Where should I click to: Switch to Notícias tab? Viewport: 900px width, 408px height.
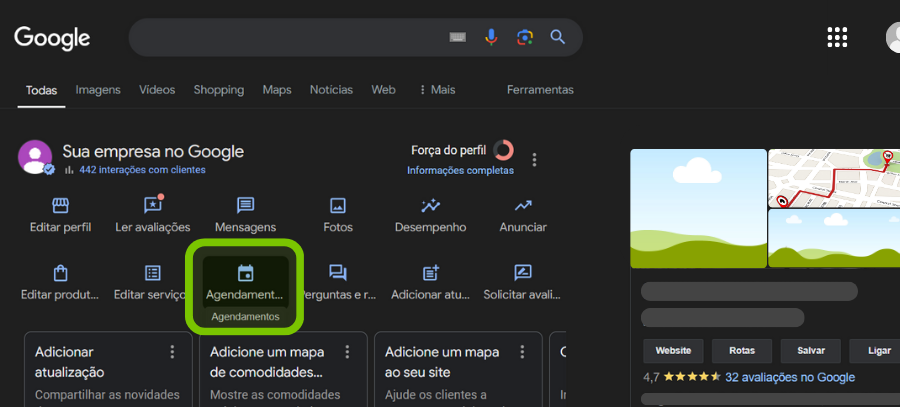(x=331, y=90)
